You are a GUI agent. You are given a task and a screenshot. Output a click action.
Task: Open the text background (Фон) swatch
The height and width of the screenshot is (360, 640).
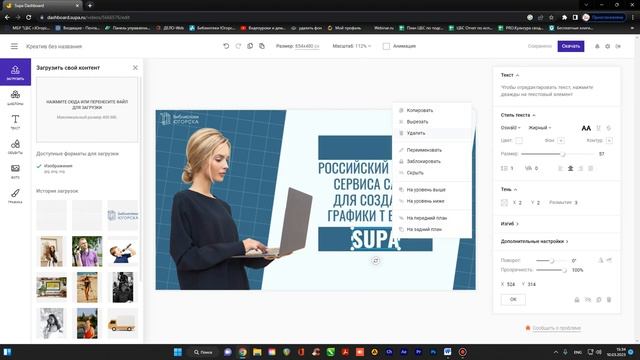pyautogui.click(x=561, y=140)
